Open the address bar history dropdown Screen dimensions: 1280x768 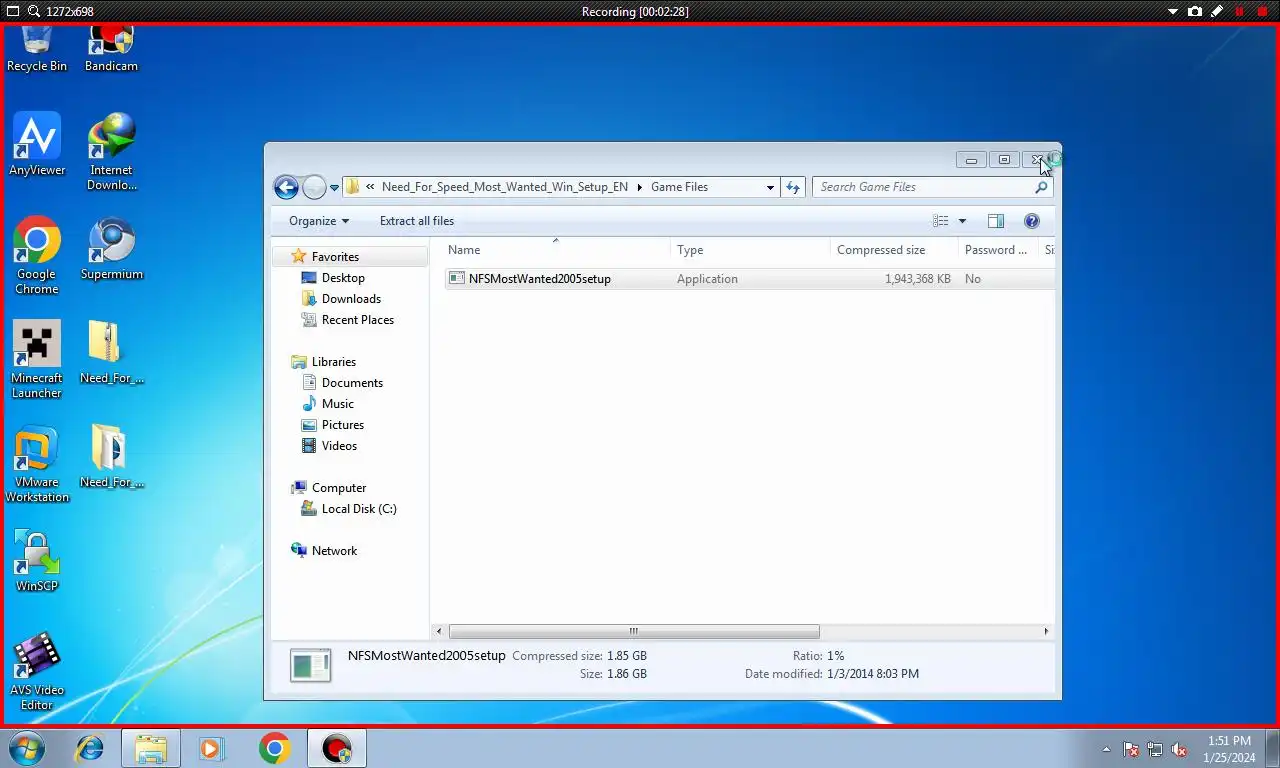pos(770,187)
